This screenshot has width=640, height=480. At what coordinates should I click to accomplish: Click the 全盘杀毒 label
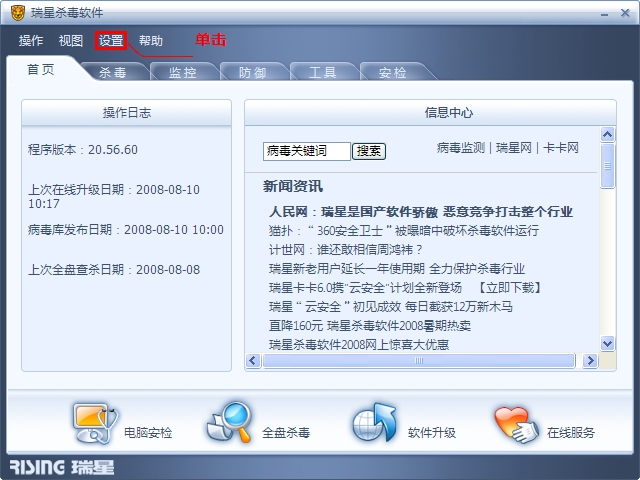pyautogui.click(x=286, y=432)
